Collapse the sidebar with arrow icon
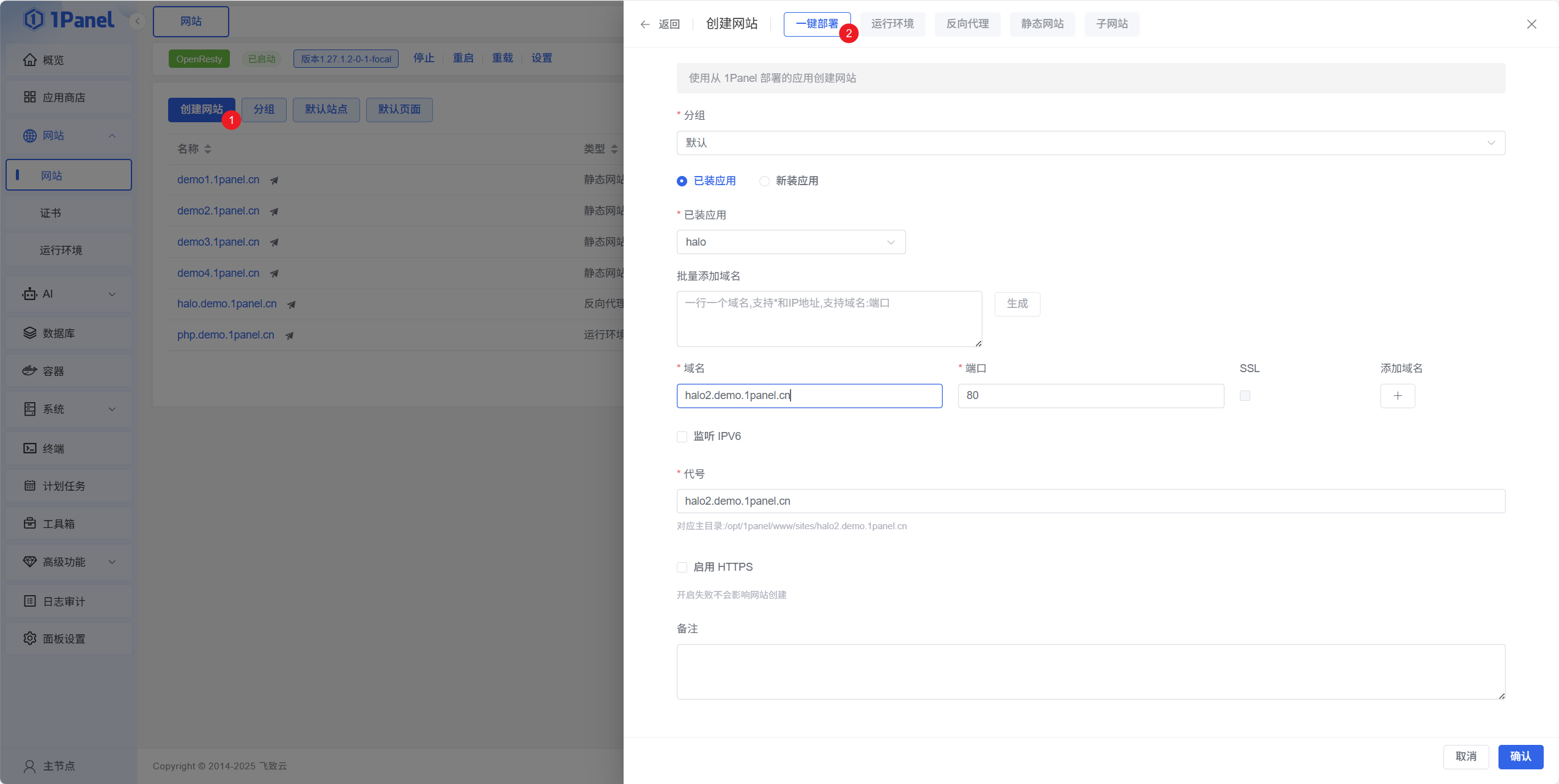 coord(138,21)
